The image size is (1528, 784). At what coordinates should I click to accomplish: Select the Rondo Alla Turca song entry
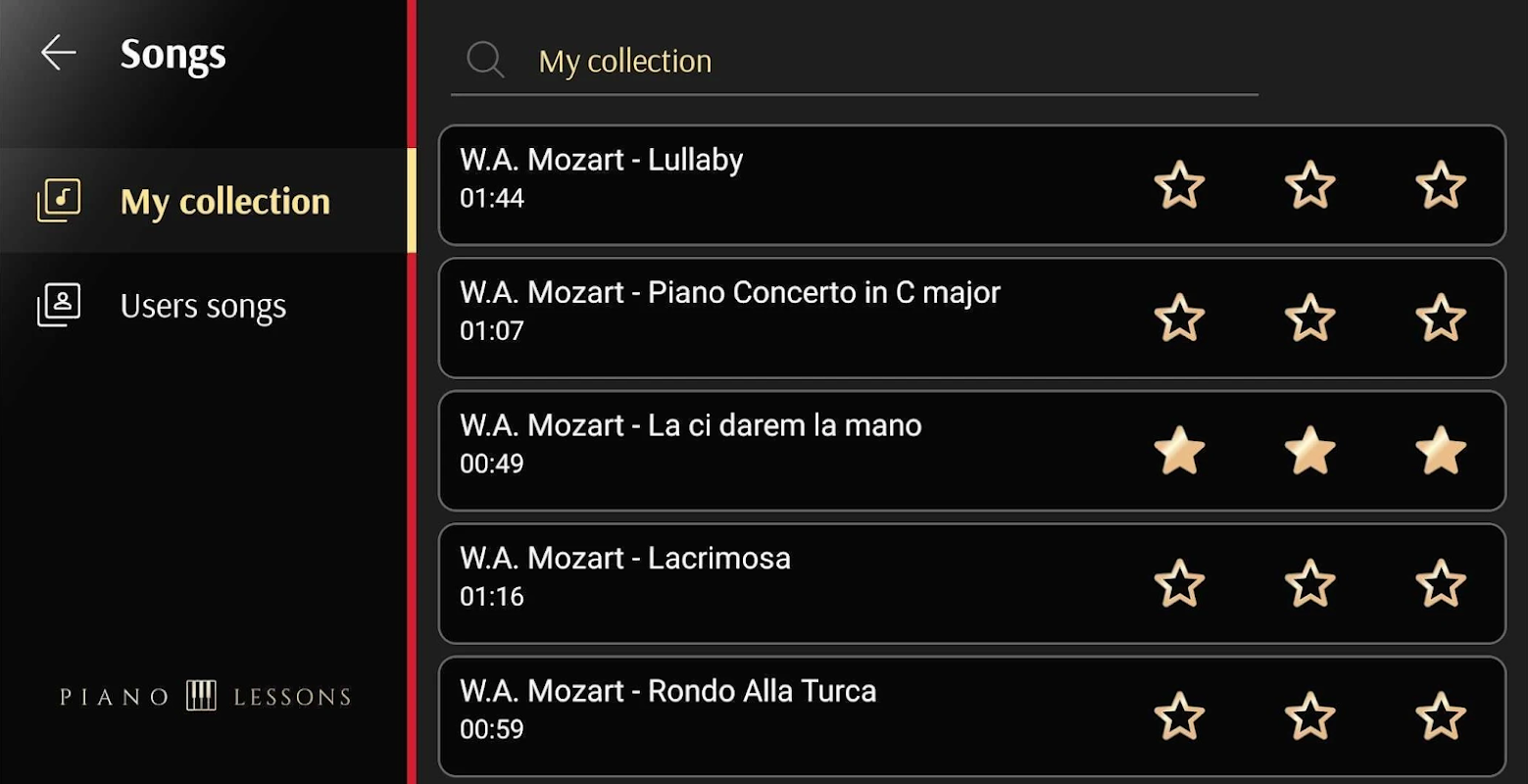[971, 716]
